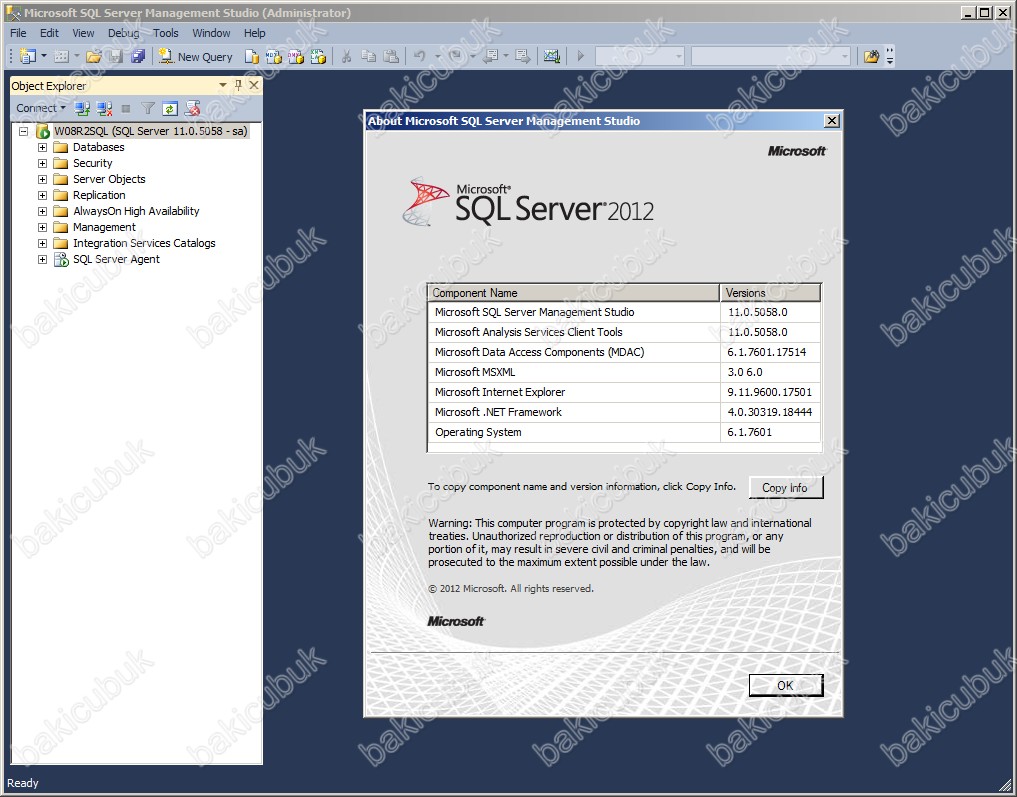Click the Copy Info button
This screenshot has width=1017, height=797.
tap(785, 488)
